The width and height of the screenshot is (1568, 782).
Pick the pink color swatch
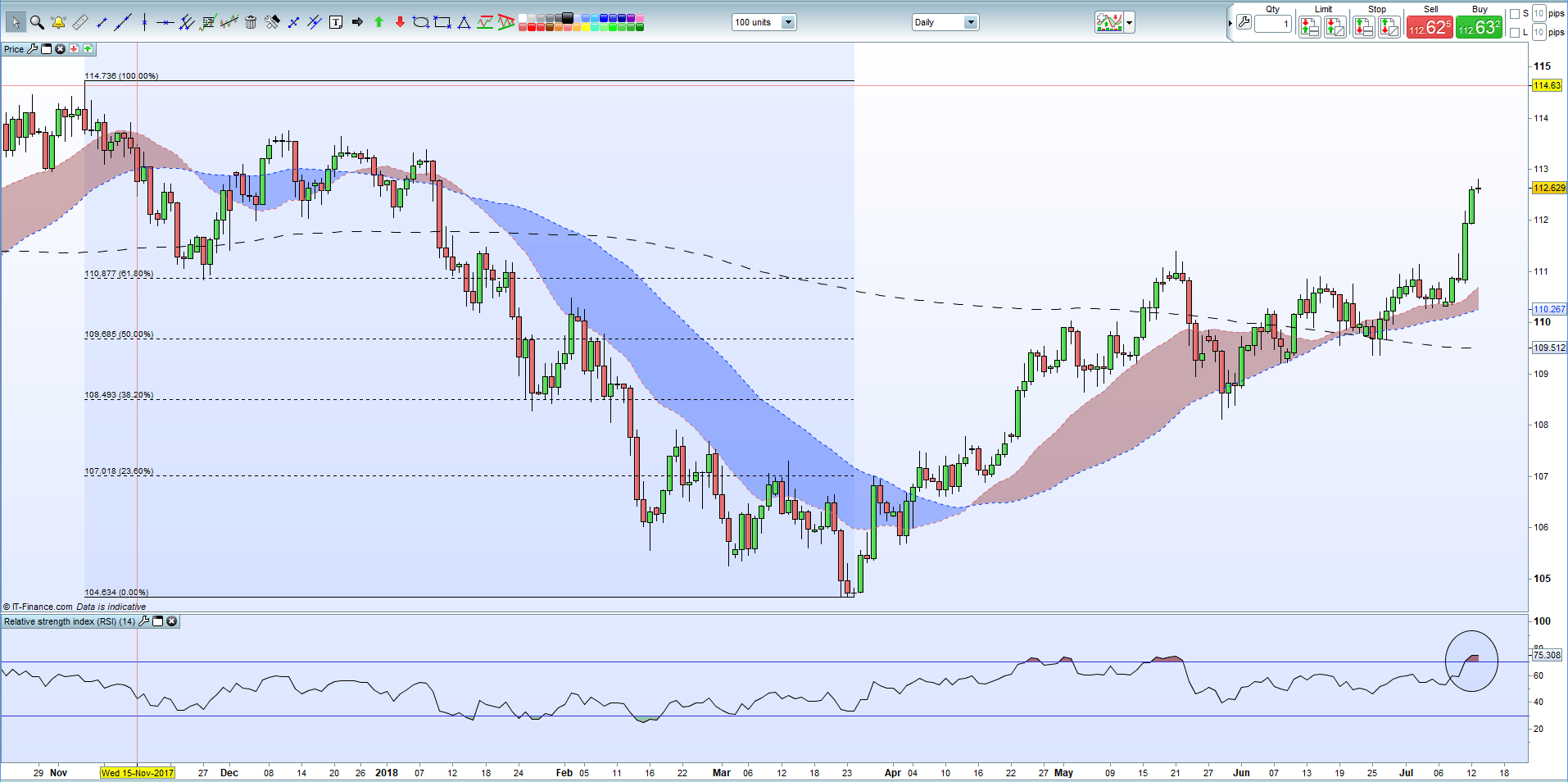pyautogui.click(x=640, y=18)
